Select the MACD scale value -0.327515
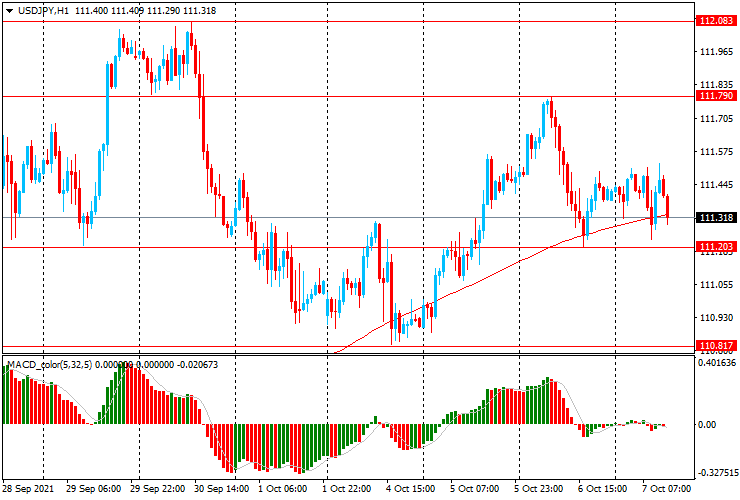 pyautogui.click(x=717, y=473)
